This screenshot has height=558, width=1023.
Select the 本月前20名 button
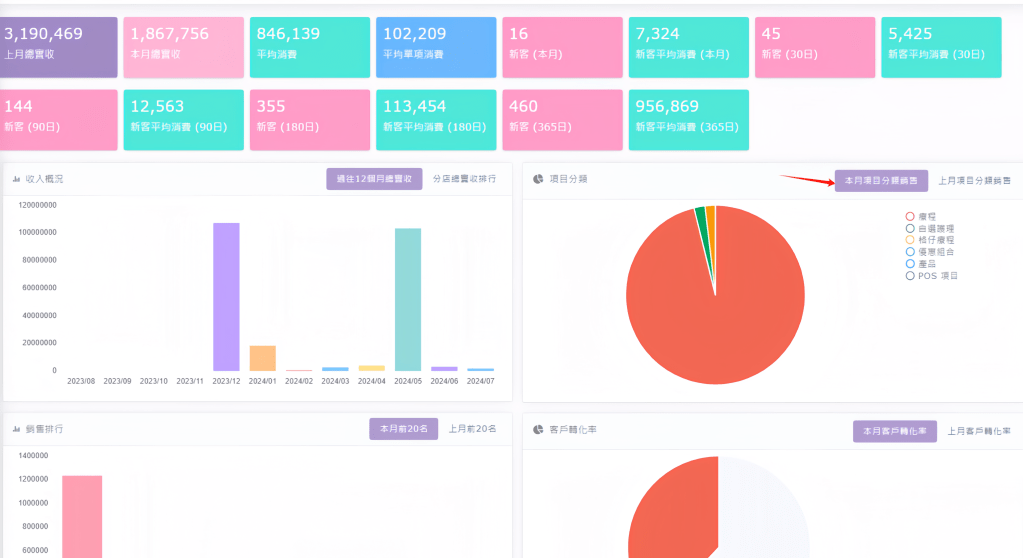403,429
